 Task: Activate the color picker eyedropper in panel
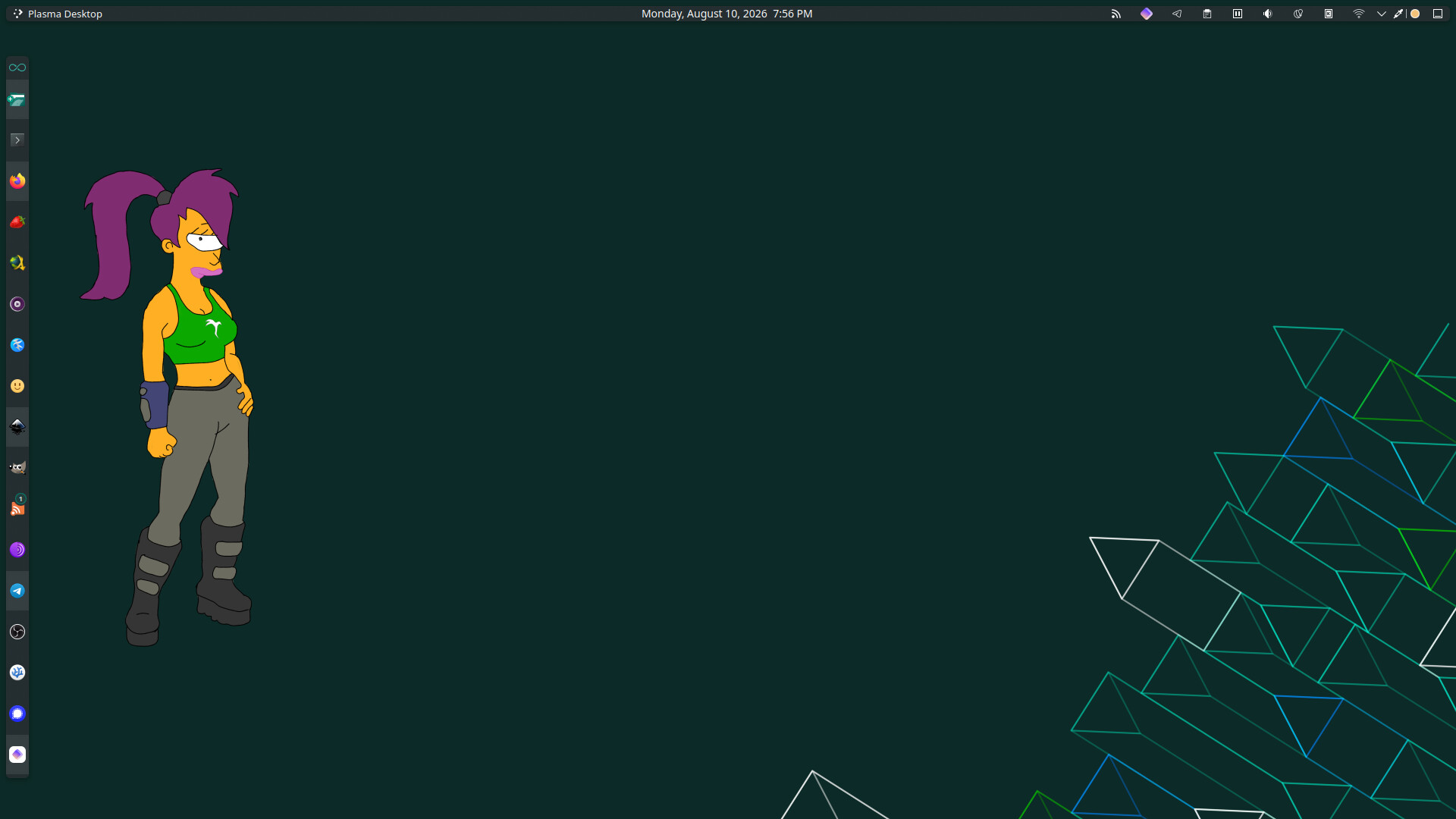[1398, 14]
